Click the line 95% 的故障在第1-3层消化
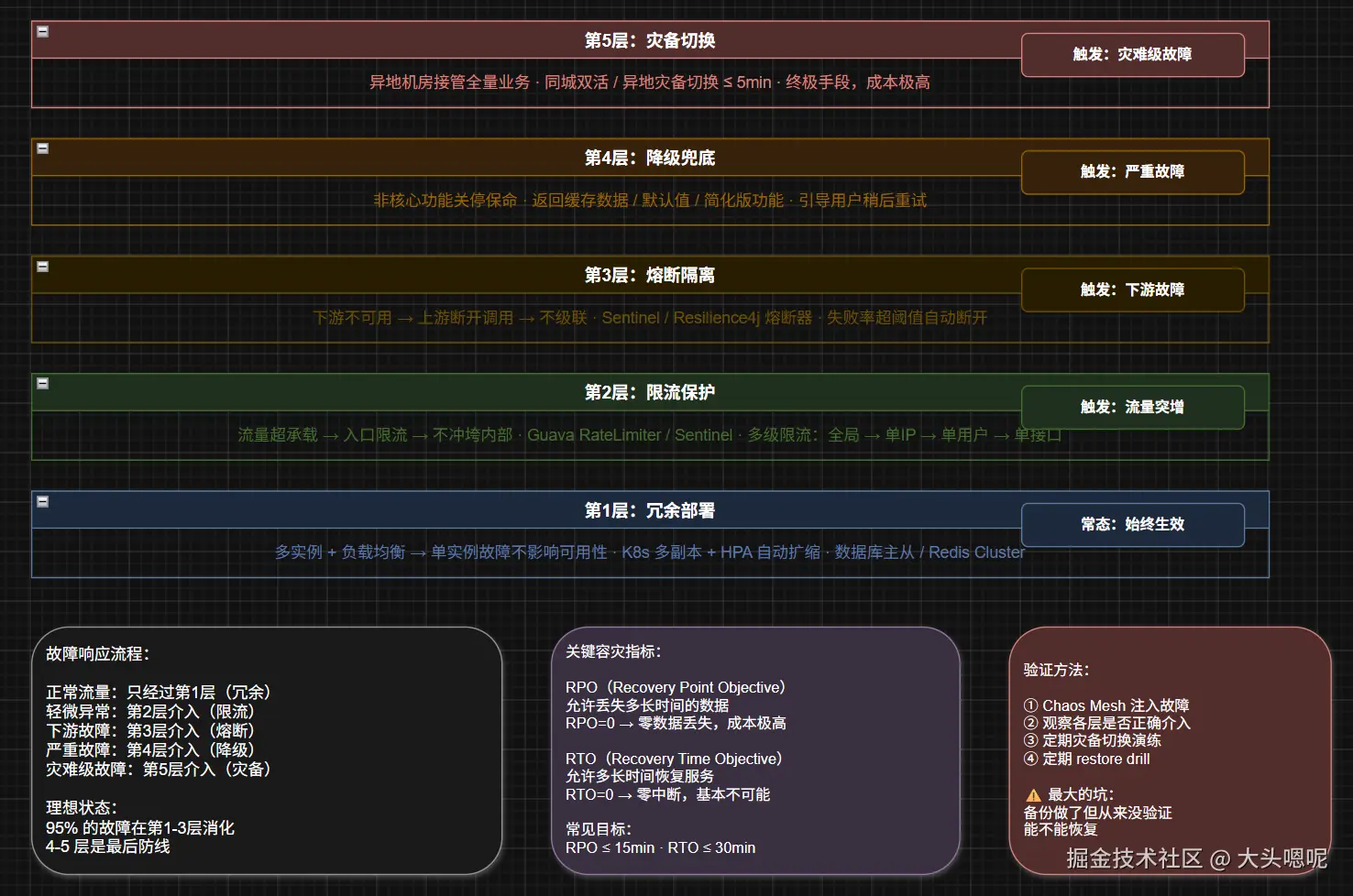The height and width of the screenshot is (896, 1353). pos(140,828)
